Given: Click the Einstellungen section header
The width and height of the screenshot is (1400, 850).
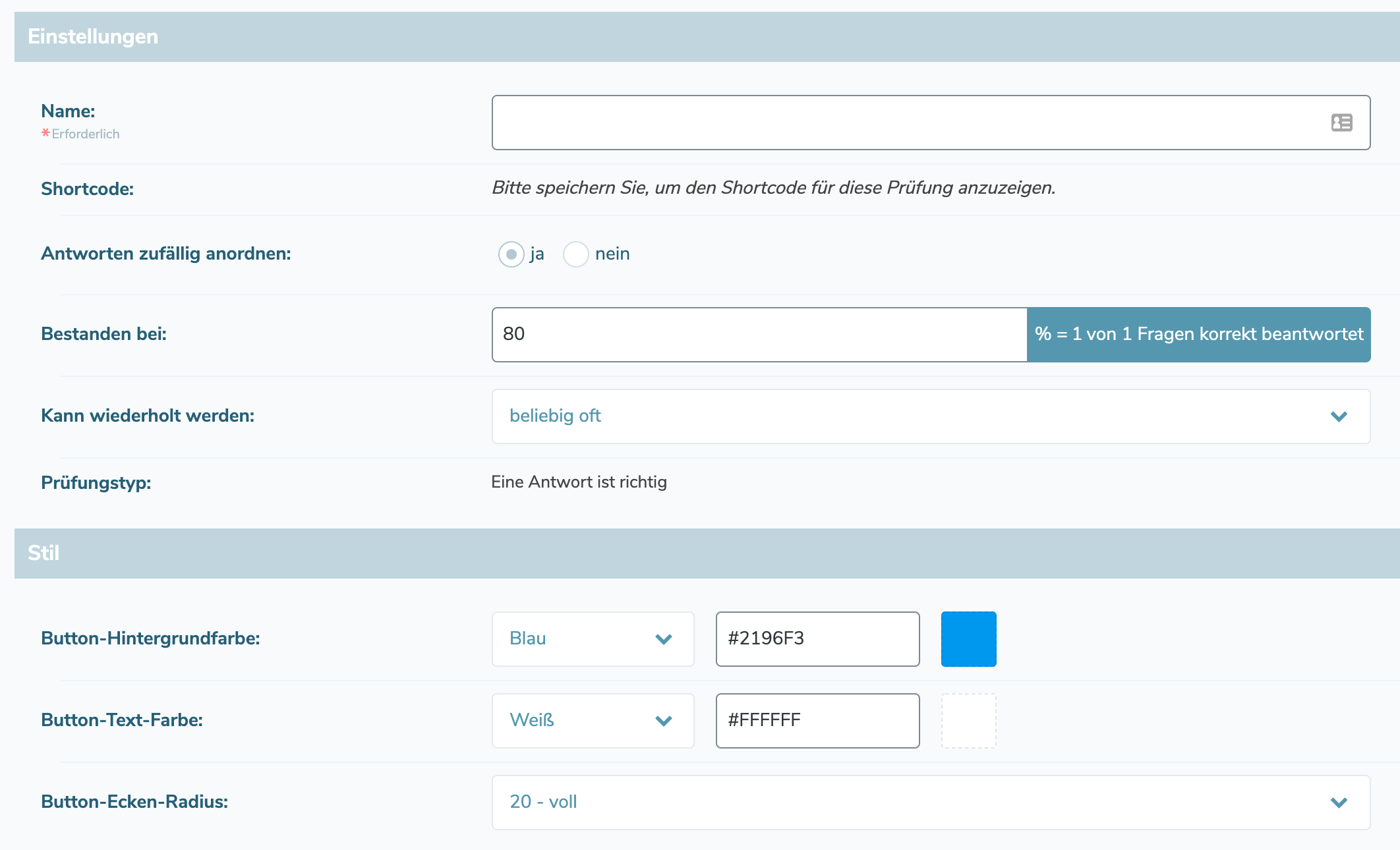Looking at the screenshot, I should coord(93,37).
